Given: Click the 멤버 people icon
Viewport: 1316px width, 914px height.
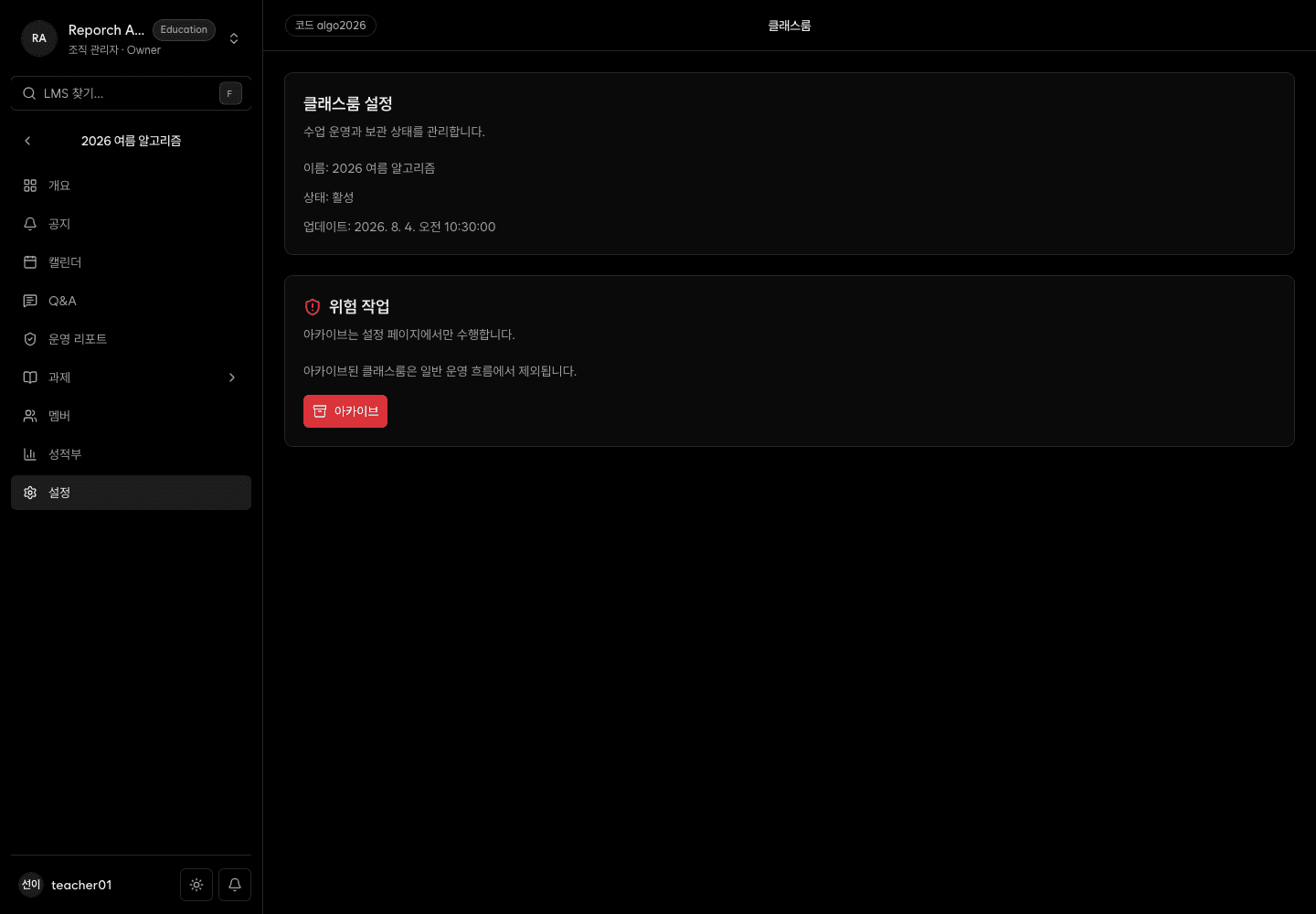Looking at the screenshot, I should [x=30, y=416].
